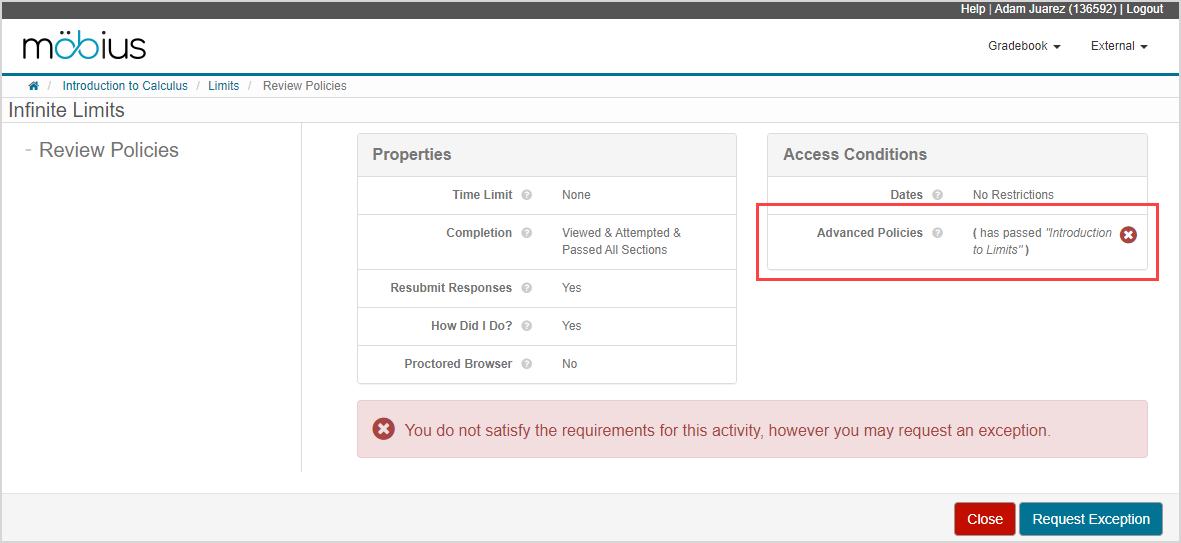Expand the External dropdown menu
The width and height of the screenshot is (1181, 543).
[1118, 46]
